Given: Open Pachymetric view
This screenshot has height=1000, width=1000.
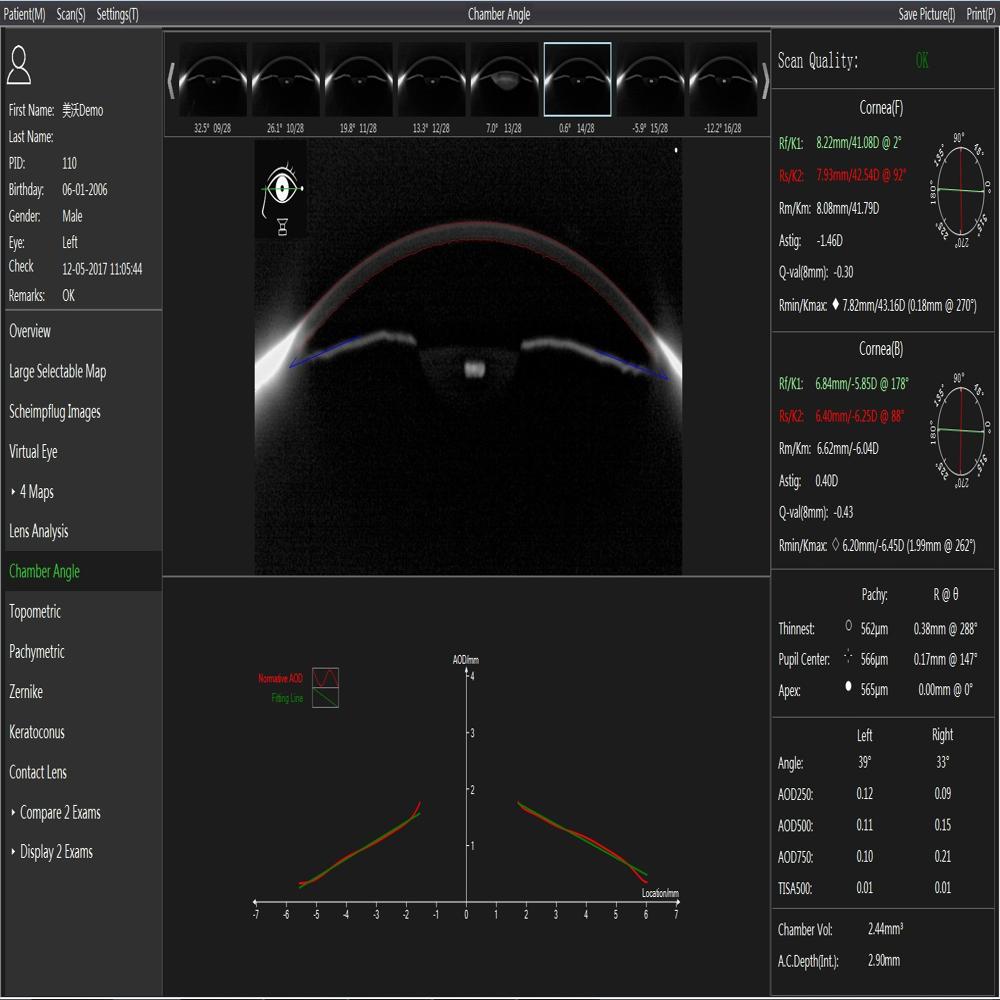Looking at the screenshot, I should [x=37, y=652].
